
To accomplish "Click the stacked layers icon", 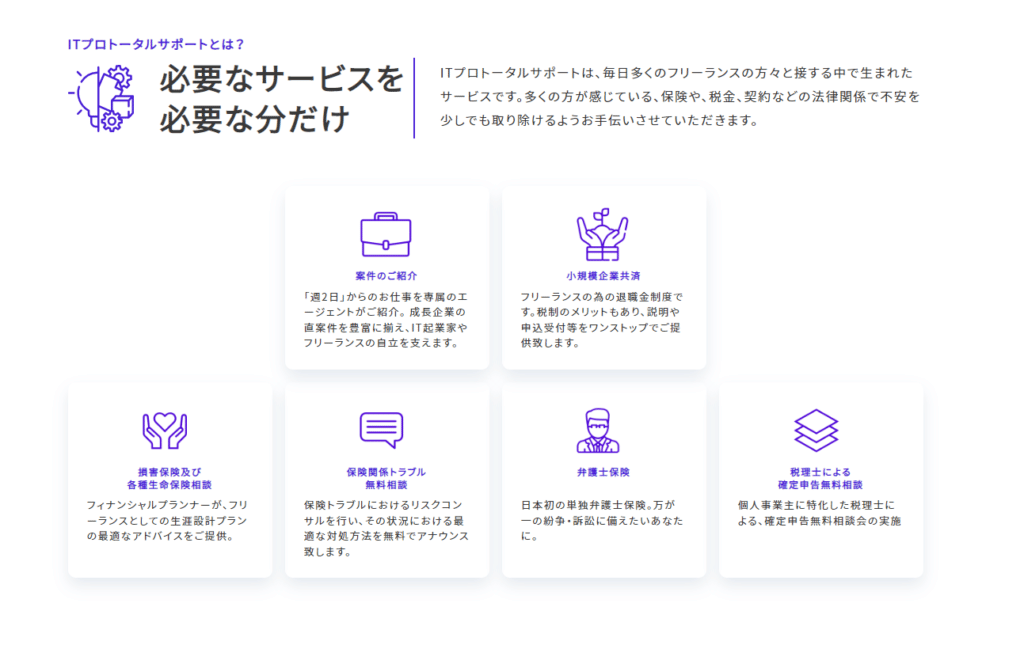I will point(816,430).
